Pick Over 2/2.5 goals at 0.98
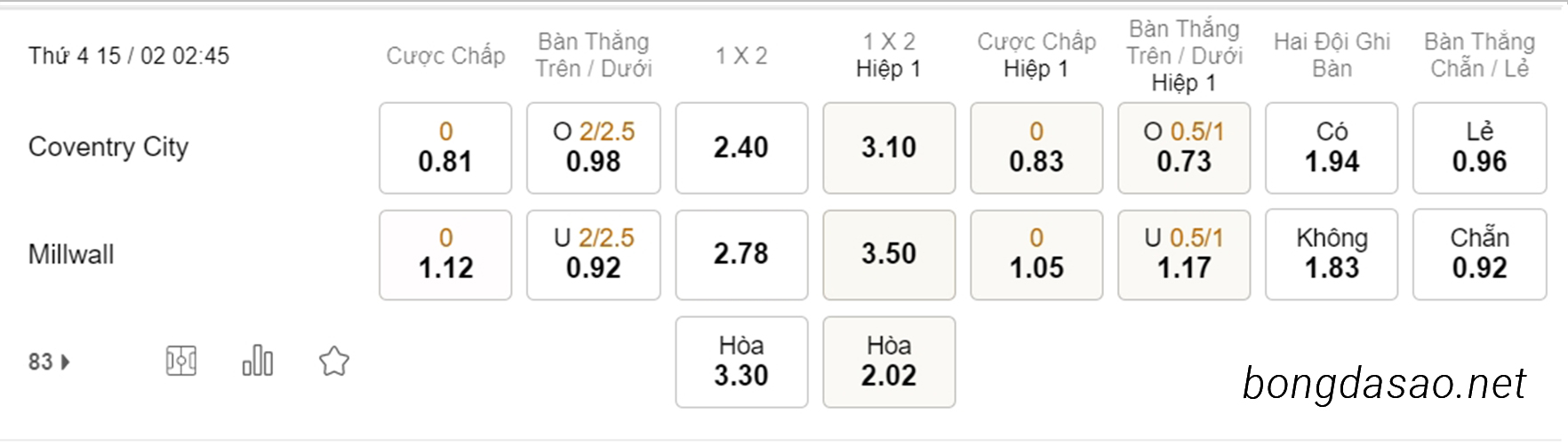Image resolution: width=1568 pixels, height=446 pixels. [x=594, y=147]
